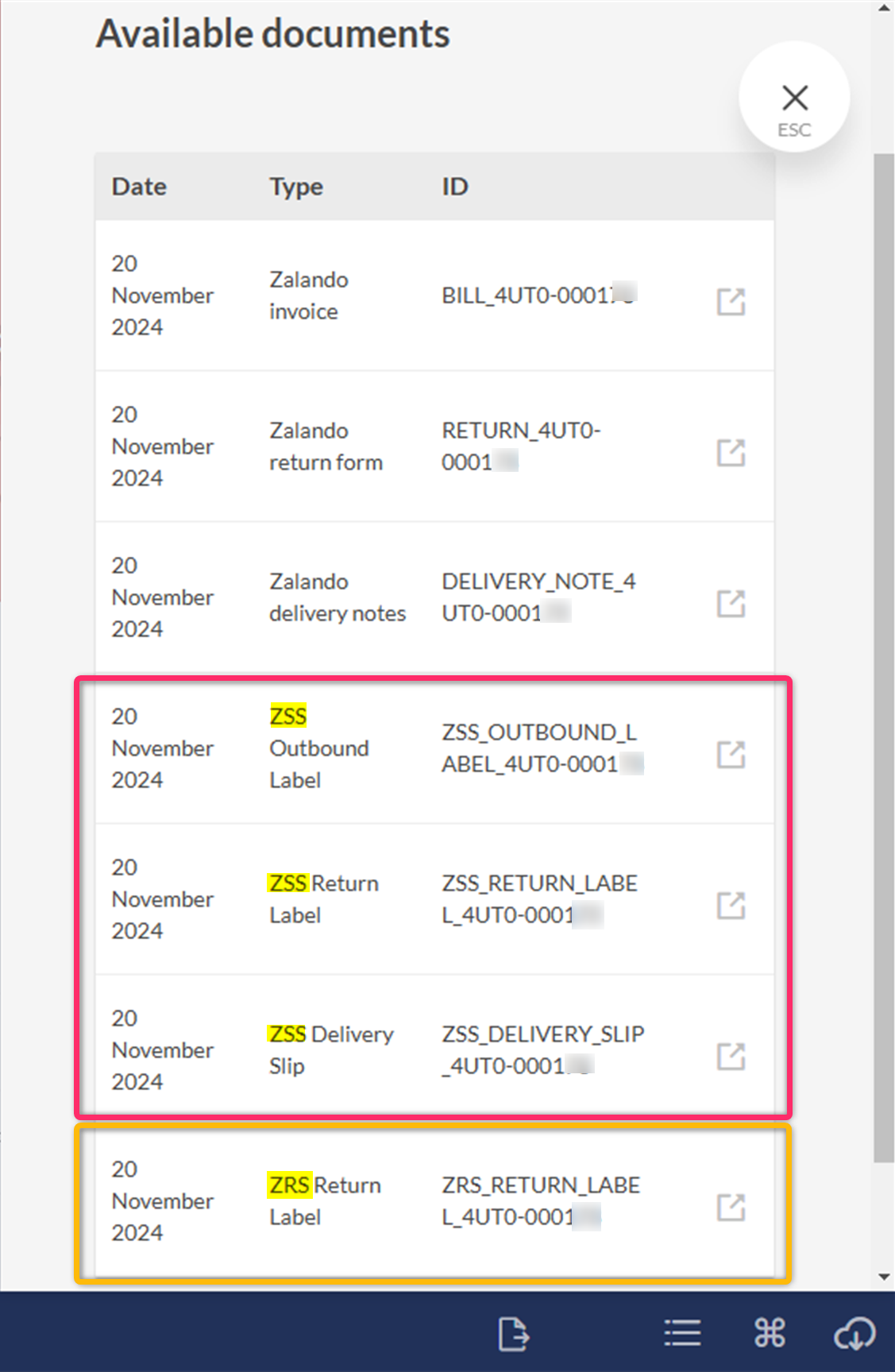Open the Zalando invoice document
Image resolution: width=895 pixels, height=1372 pixels.
point(731,302)
